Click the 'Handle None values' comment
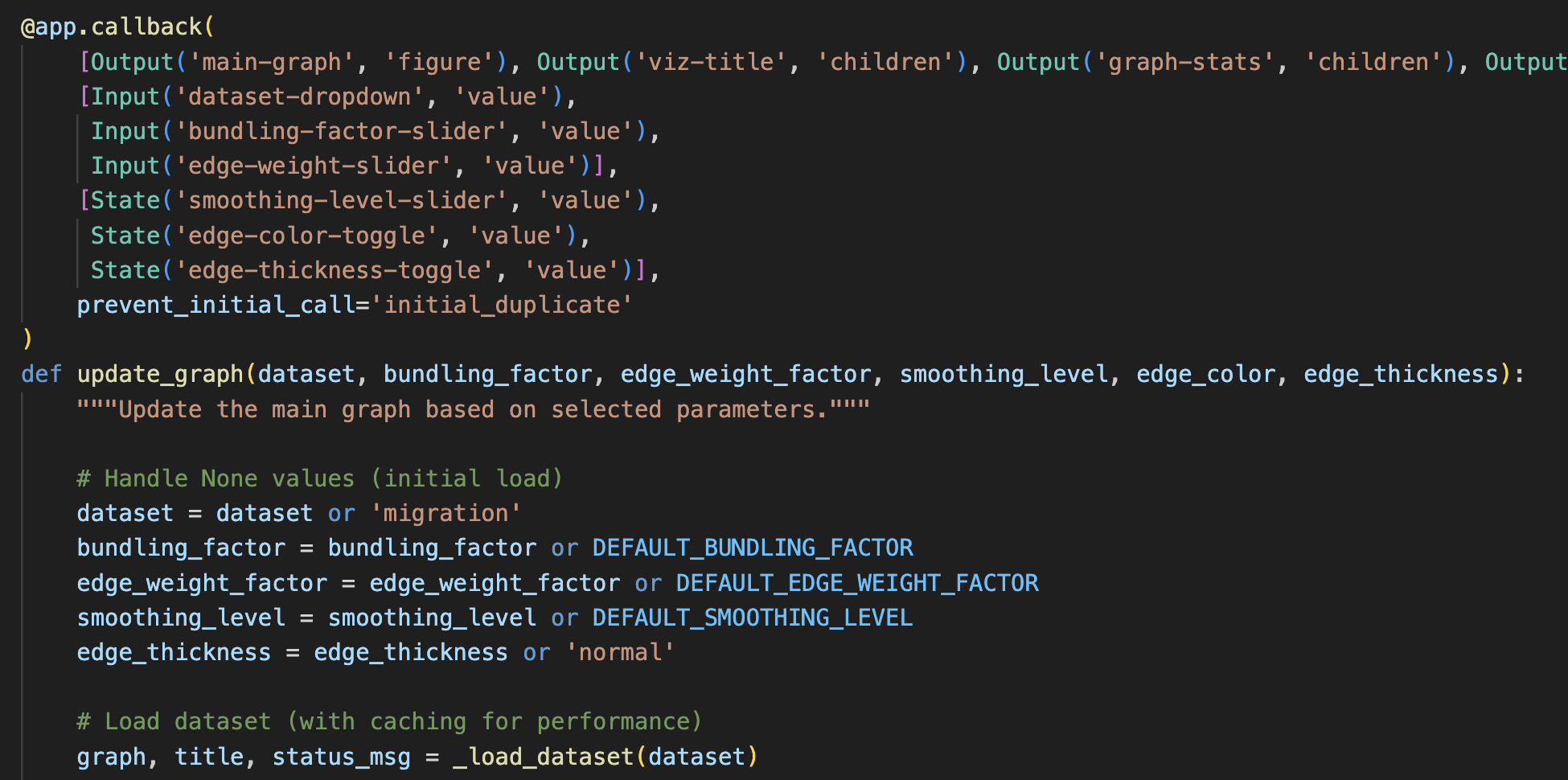 [319, 478]
